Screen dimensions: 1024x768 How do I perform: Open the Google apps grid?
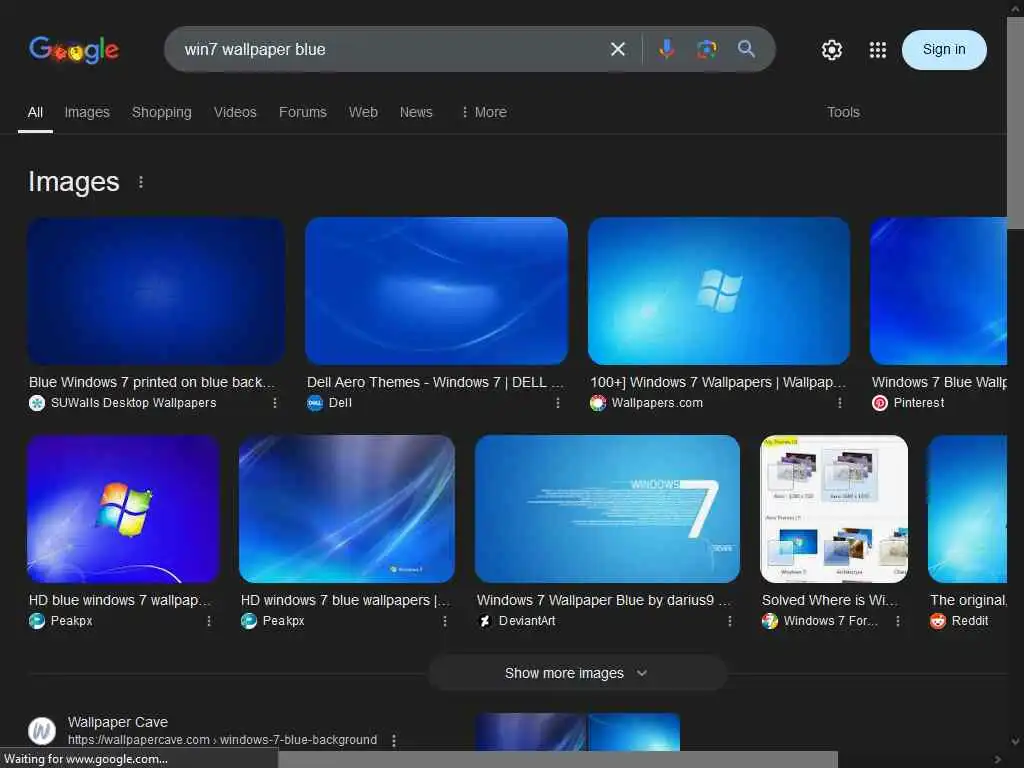click(x=877, y=50)
